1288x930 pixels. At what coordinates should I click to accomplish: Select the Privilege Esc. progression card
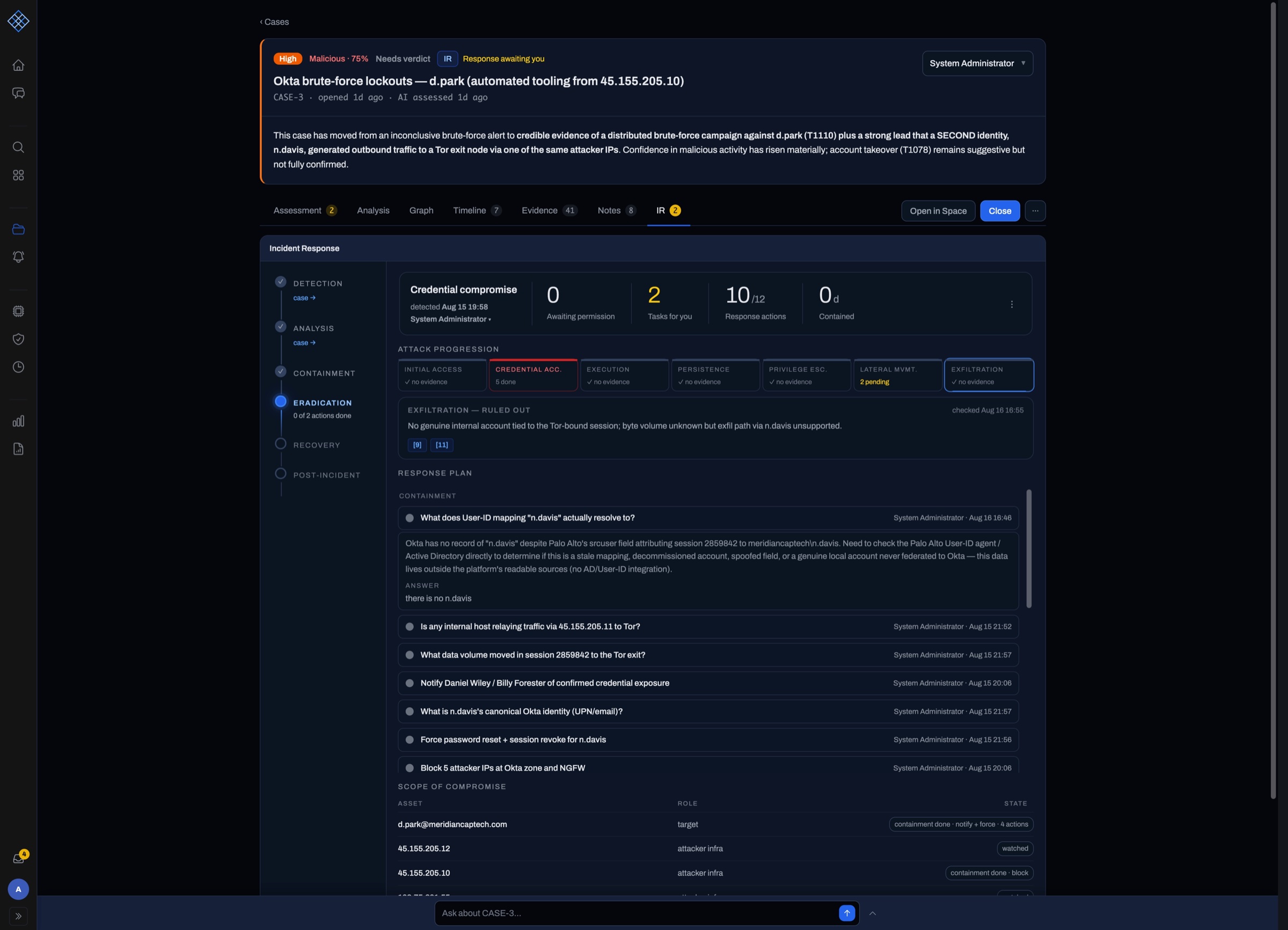click(x=807, y=375)
